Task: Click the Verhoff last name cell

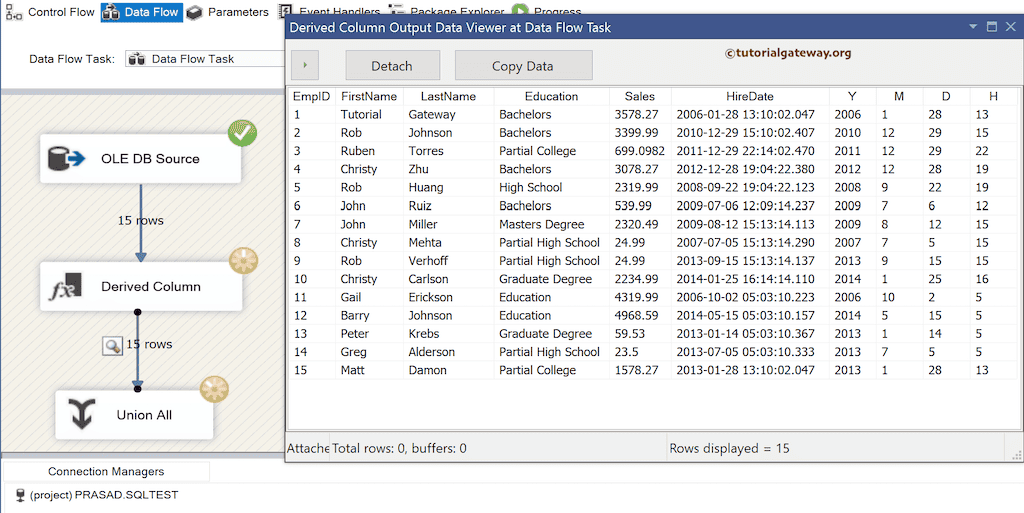Action: pos(449,260)
